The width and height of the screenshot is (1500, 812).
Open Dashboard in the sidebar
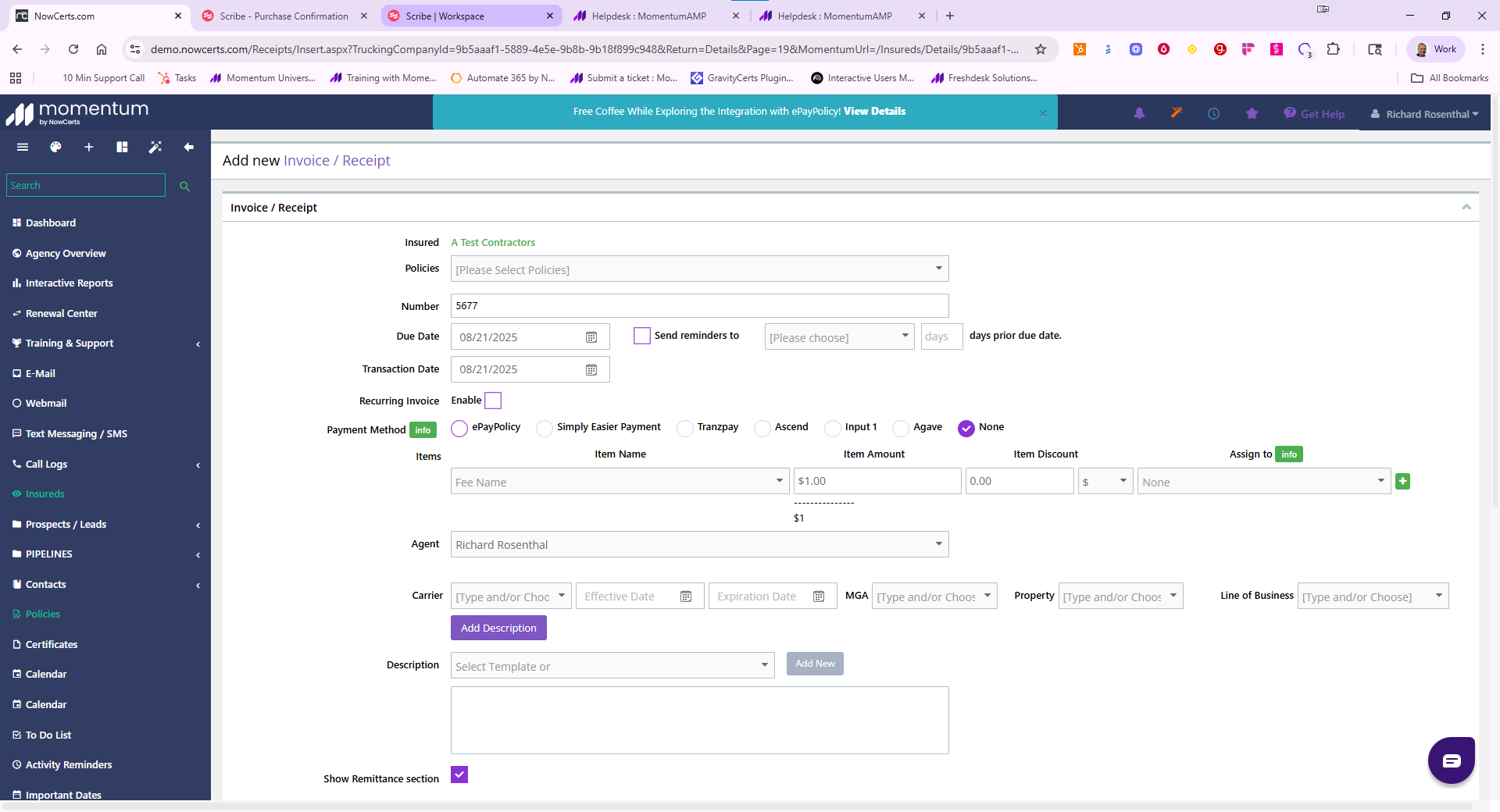(51, 223)
